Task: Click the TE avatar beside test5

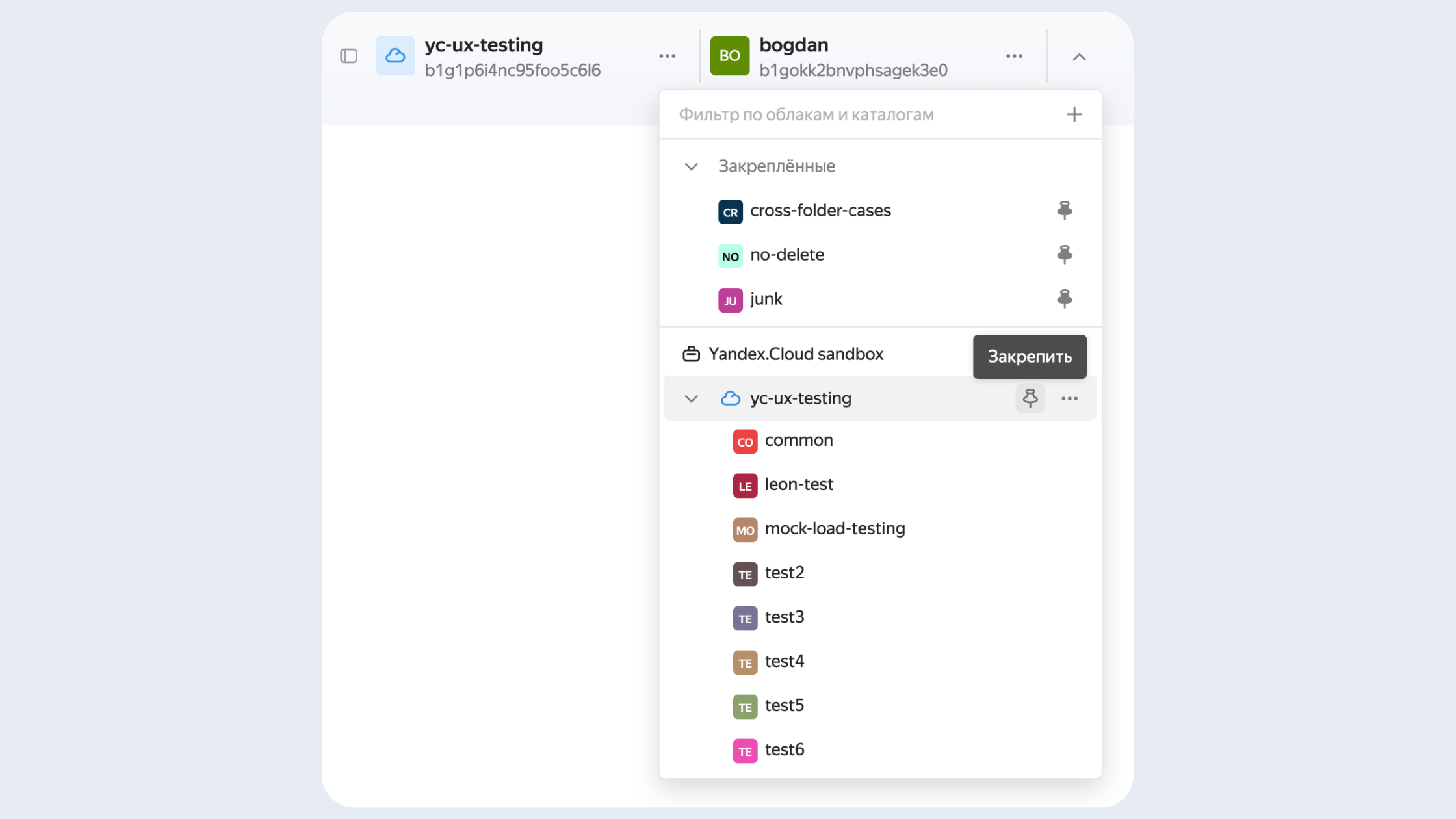Action: pyautogui.click(x=746, y=707)
